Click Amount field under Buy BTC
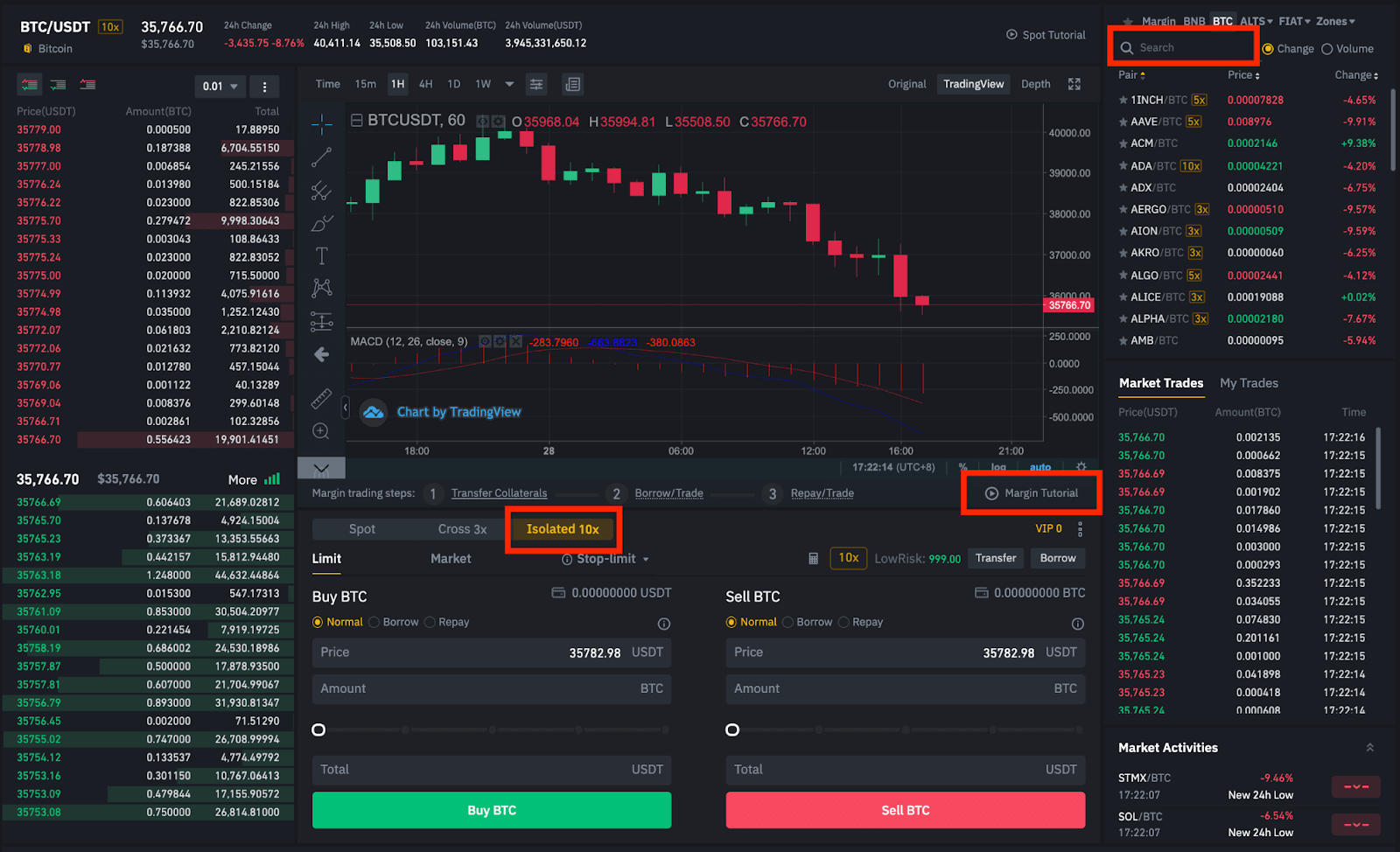Viewport: 1400px width, 852px height. (492, 689)
